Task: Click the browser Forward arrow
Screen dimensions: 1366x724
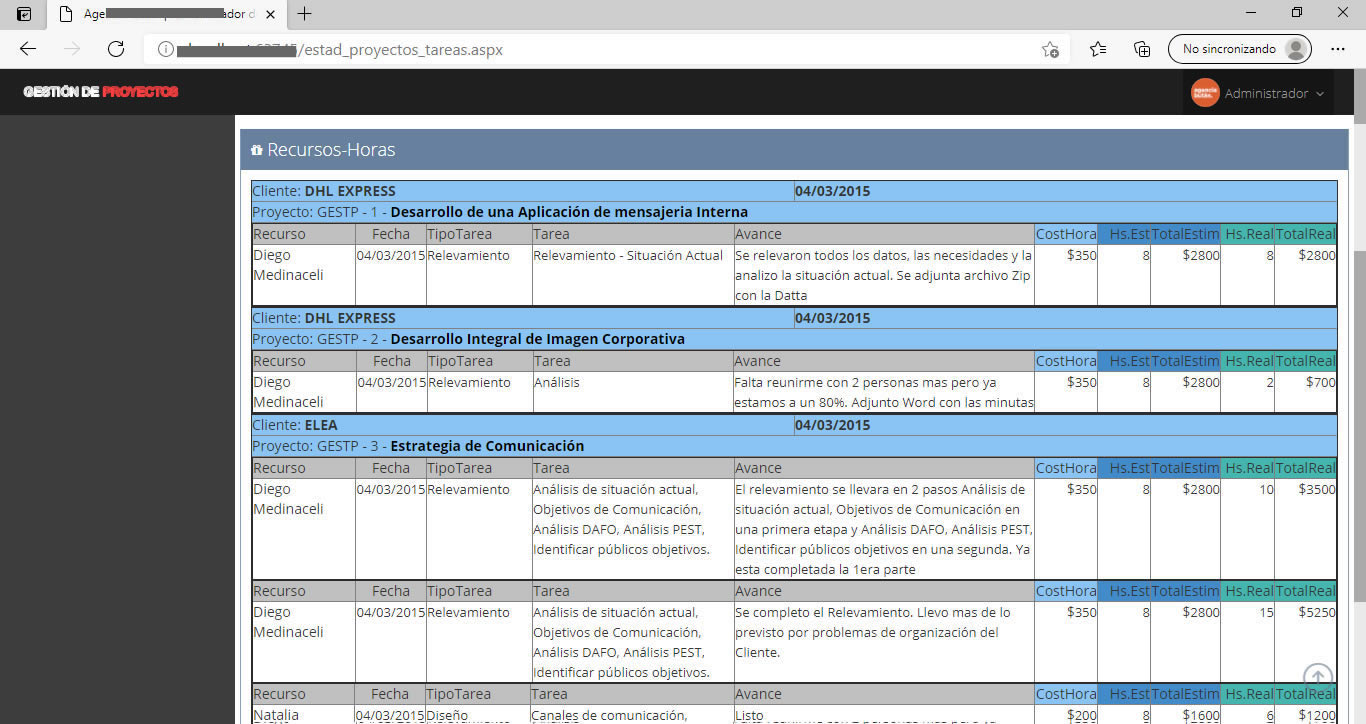Action: (x=72, y=49)
